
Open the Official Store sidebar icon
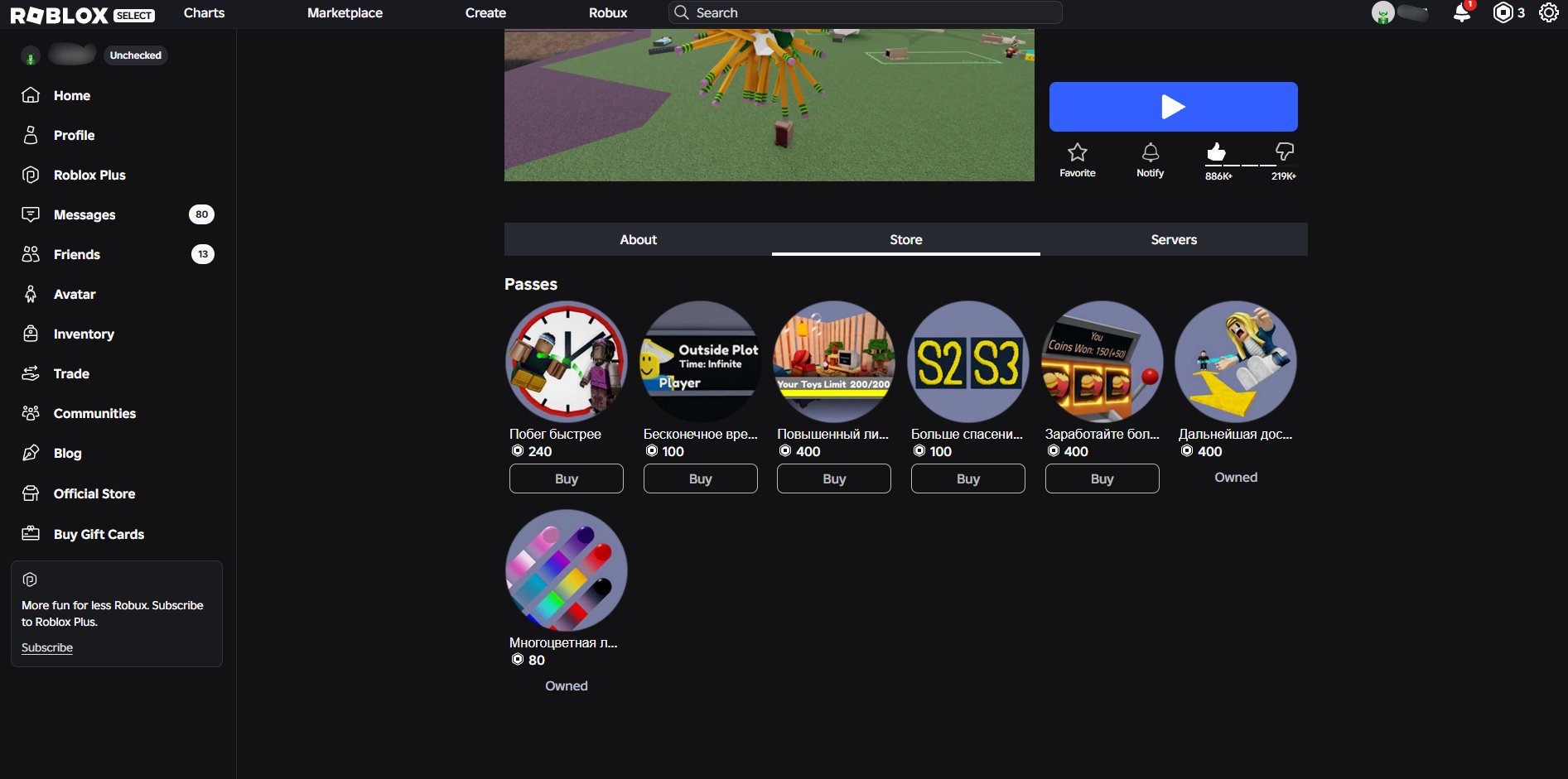(31, 493)
